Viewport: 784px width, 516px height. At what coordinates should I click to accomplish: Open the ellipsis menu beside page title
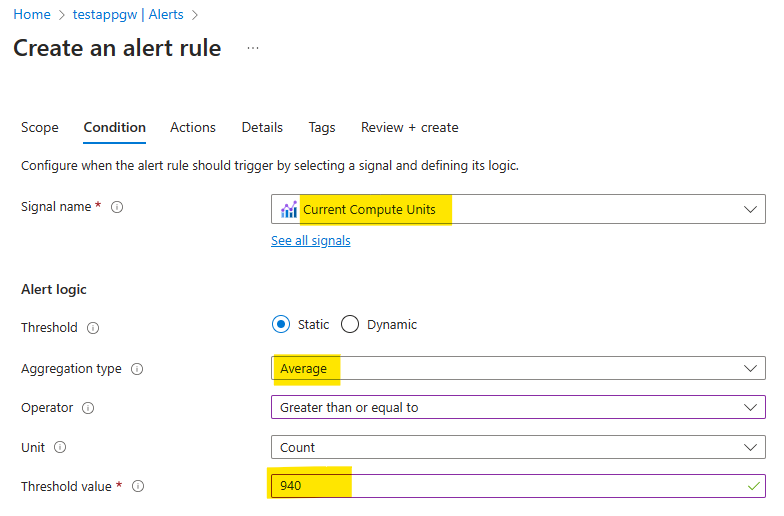click(x=253, y=48)
